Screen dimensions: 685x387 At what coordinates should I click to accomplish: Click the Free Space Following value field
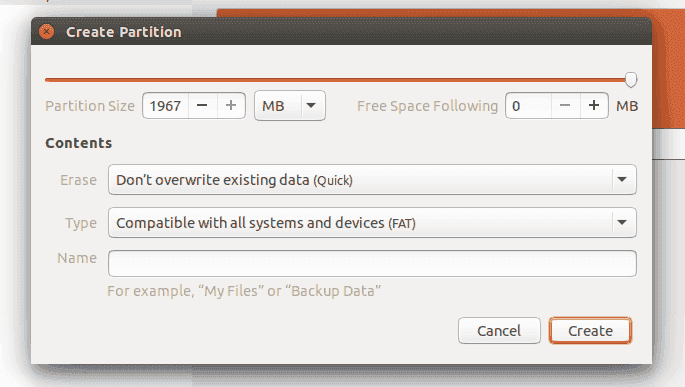[529, 106]
